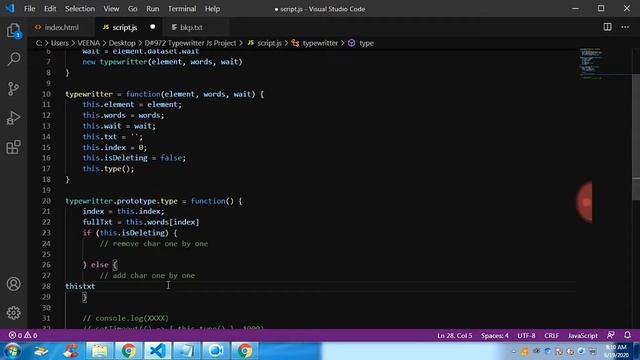Click line number 20 in the gutter
This screenshot has height=360, width=640.
[46, 201]
